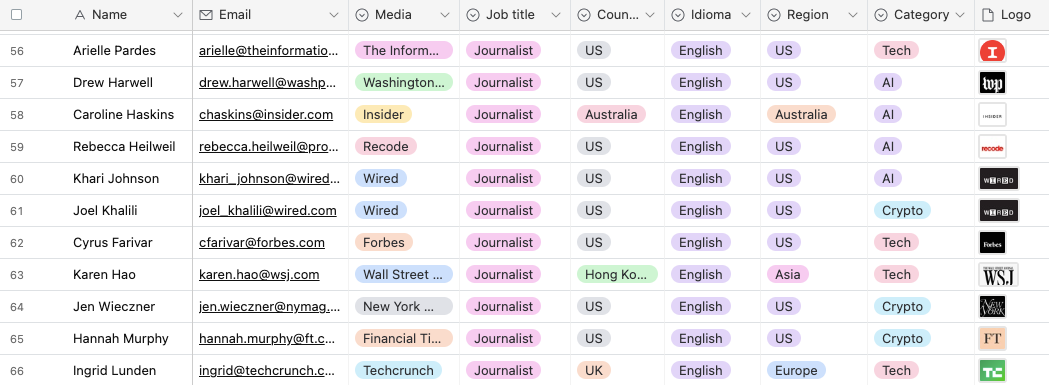The width and height of the screenshot is (1049, 385).
Task: Select the name cell Arielle Pardes
Action: point(114,51)
